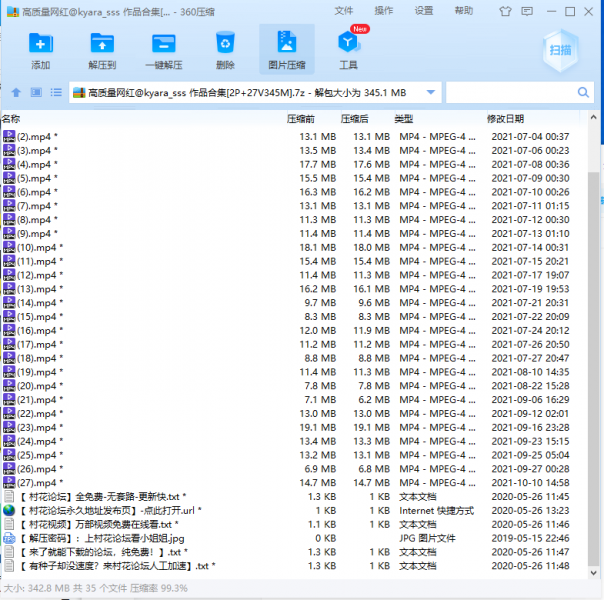Click the 删除 (Delete) toolbar icon
This screenshot has width=604, height=600.
(x=225, y=50)
